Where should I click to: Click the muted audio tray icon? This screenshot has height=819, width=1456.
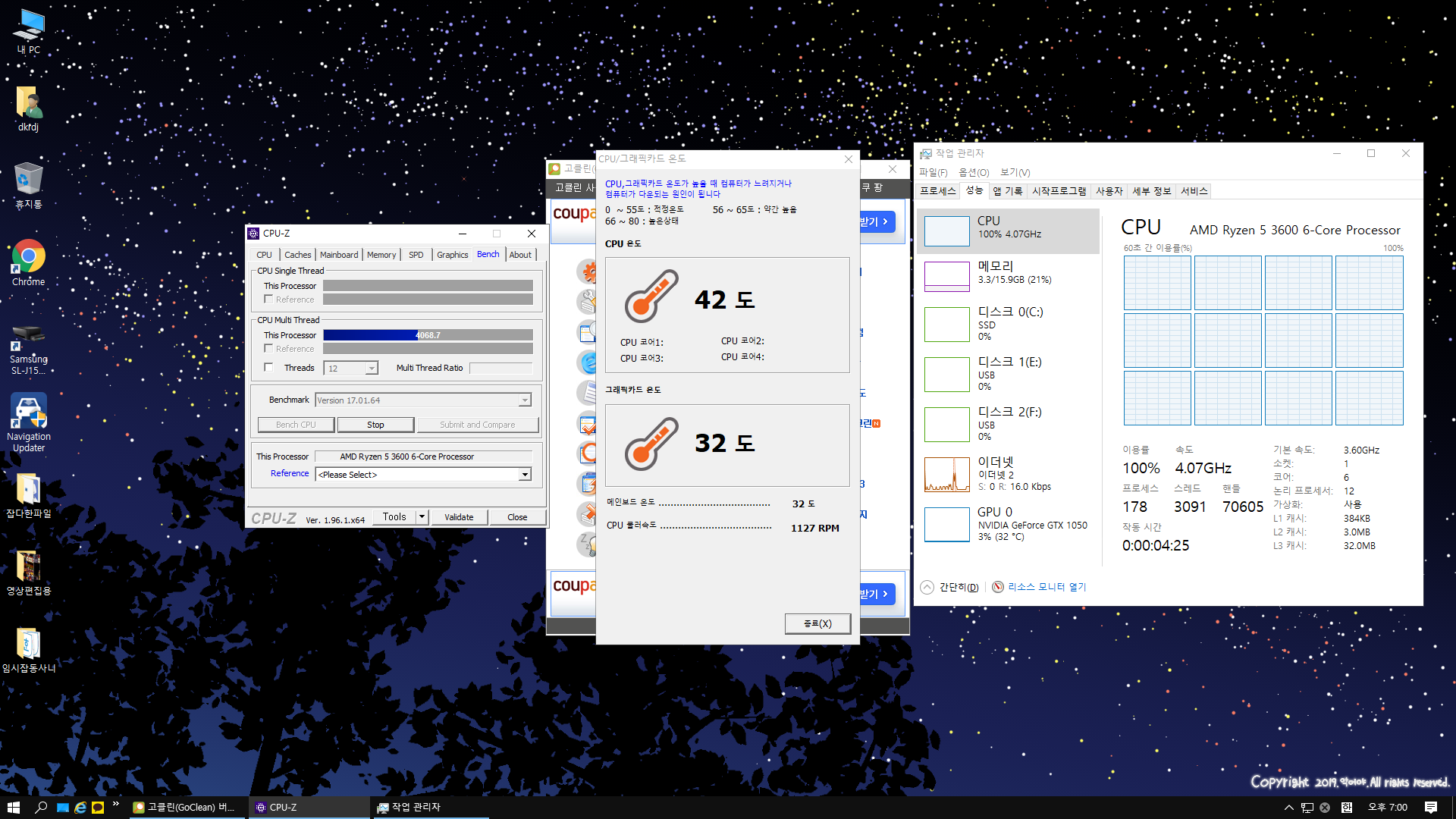(x=1325, y=808)
